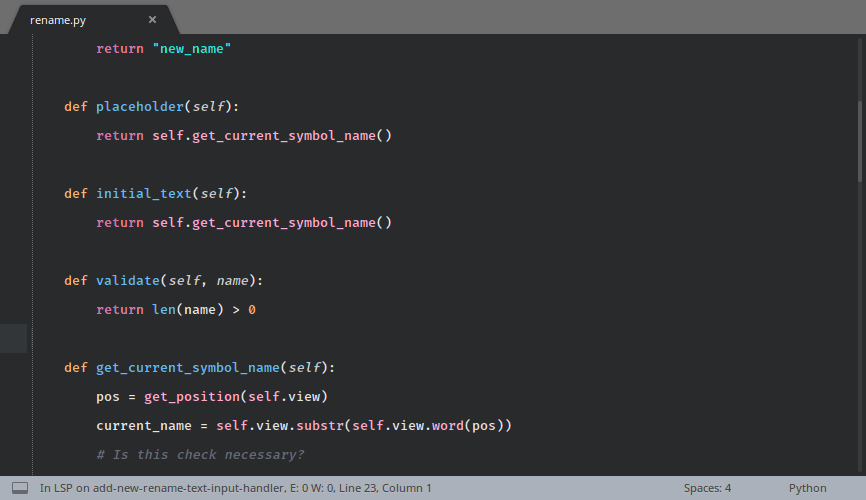866x500 pixels.
Task: Click get_current_symbol_name in its def line
Action: coord(188,367)
